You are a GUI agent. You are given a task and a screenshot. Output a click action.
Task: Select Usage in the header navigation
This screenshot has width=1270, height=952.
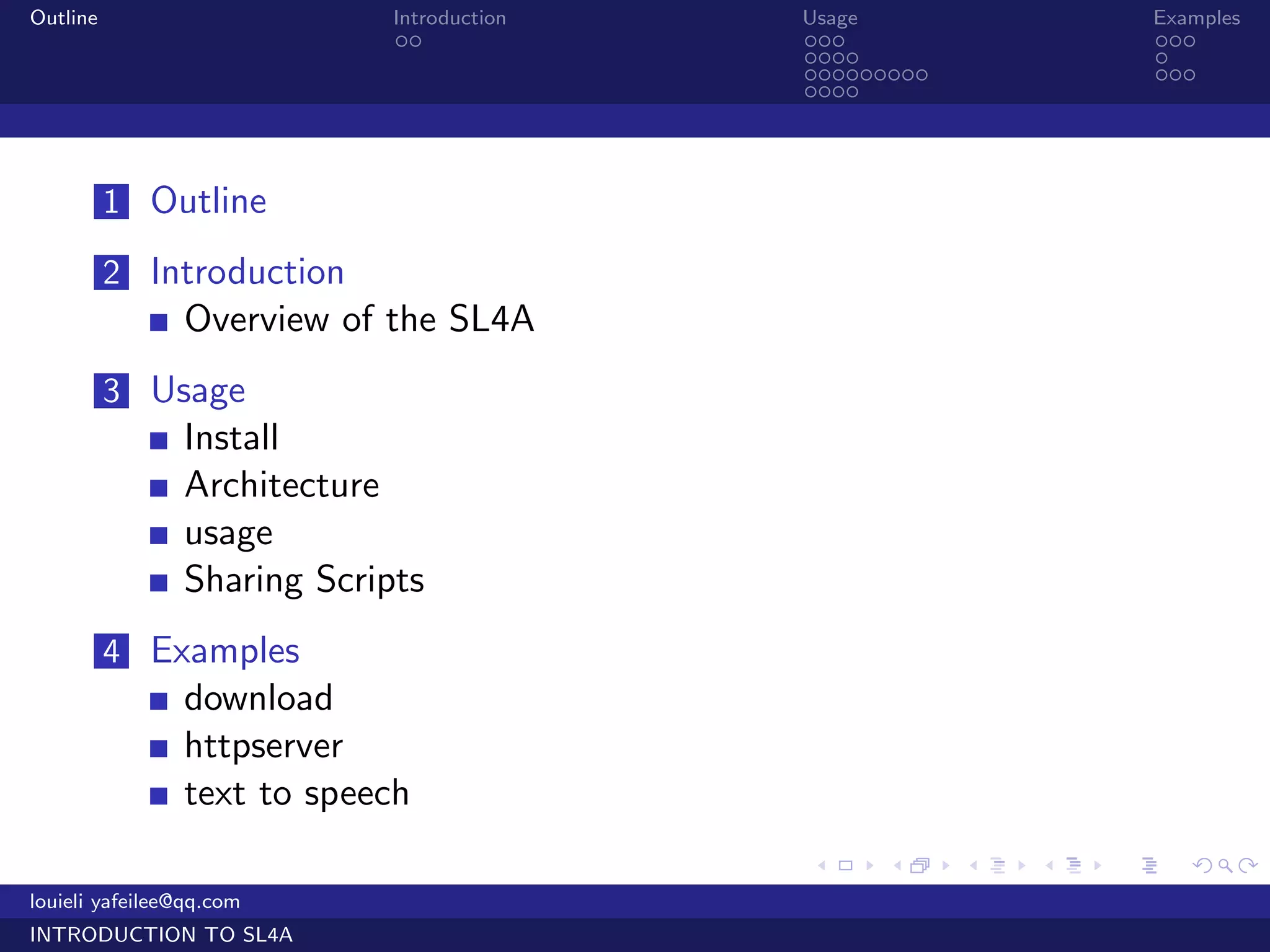tap(830, 19)
